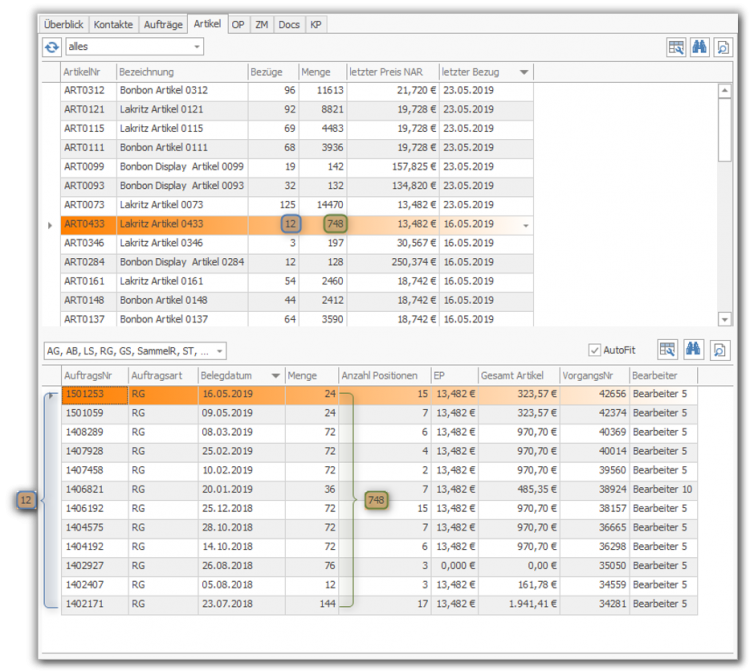Screen dimensions: 750x672
Task: Select order 1402407
Action: (x=379, y=585)
